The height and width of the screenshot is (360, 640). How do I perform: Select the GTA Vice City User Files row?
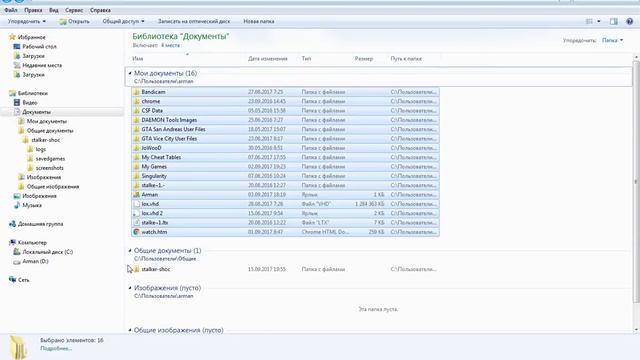point(285,139)
